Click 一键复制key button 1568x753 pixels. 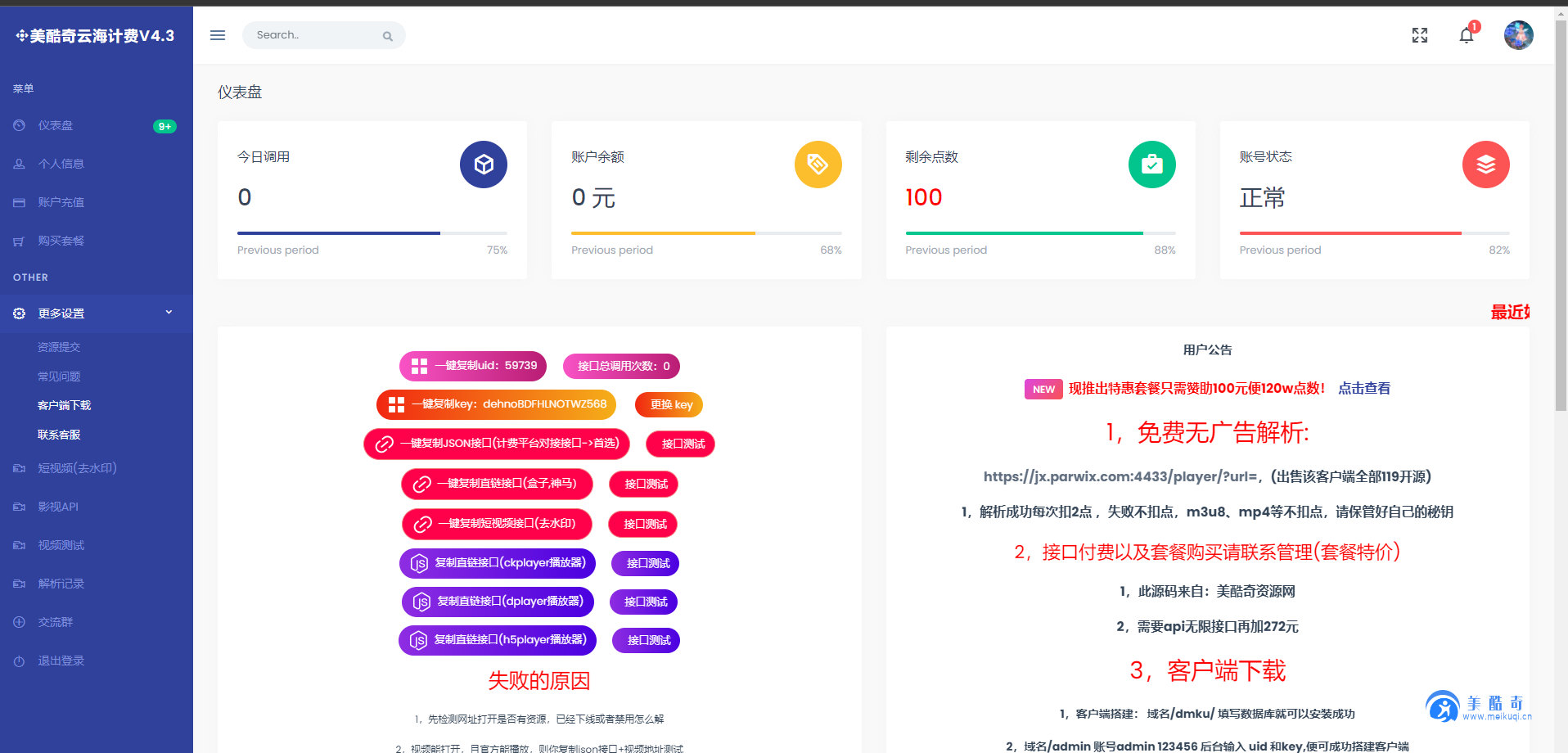(x=496, y=404)
